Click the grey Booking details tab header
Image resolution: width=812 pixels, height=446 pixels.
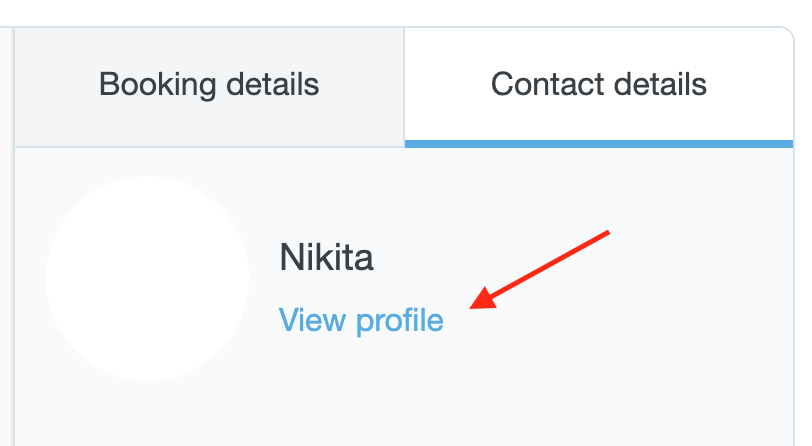tap(209, 84)
